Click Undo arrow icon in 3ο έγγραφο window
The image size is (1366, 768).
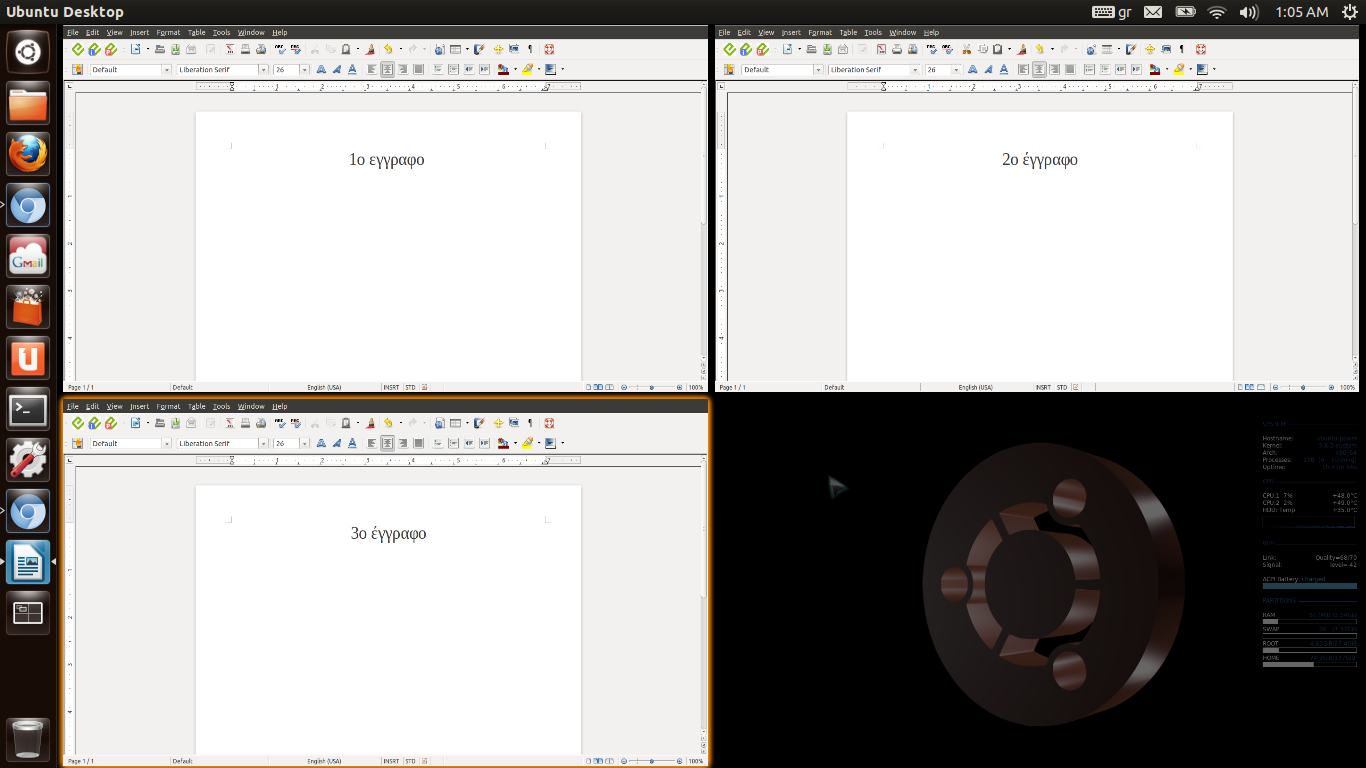[x=388, y=423]
